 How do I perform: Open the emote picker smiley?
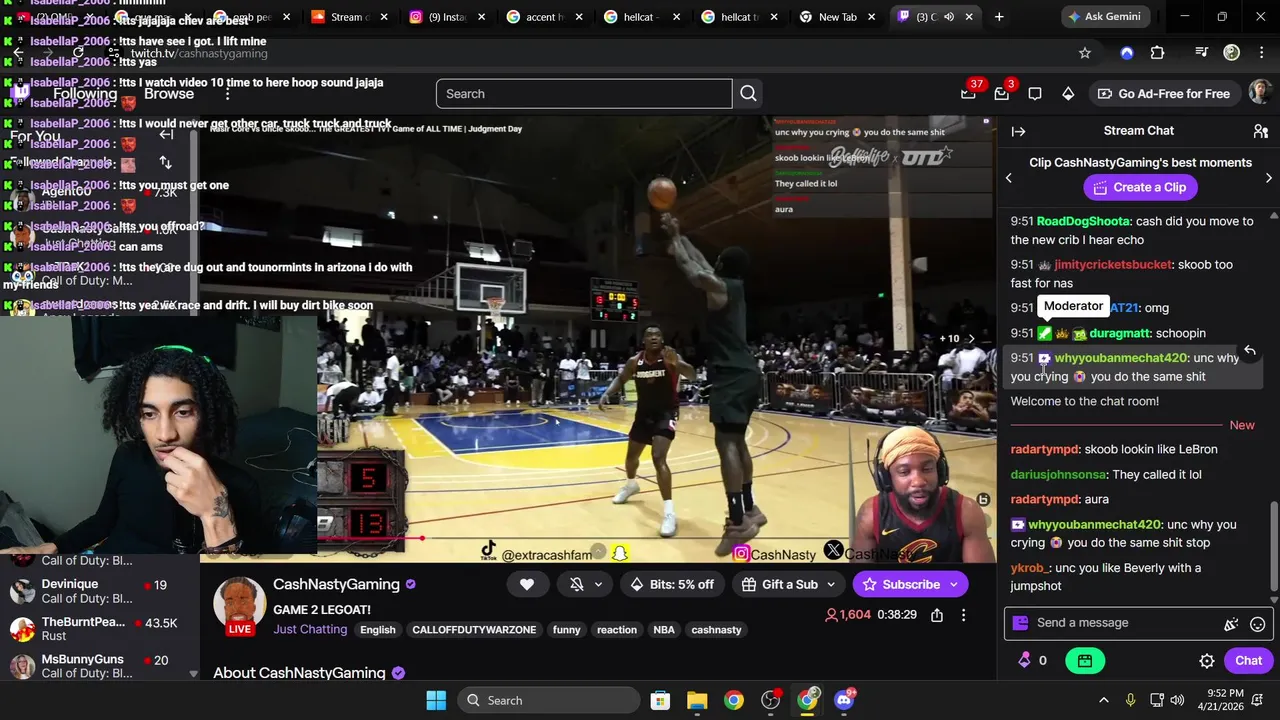[1257, 624]
